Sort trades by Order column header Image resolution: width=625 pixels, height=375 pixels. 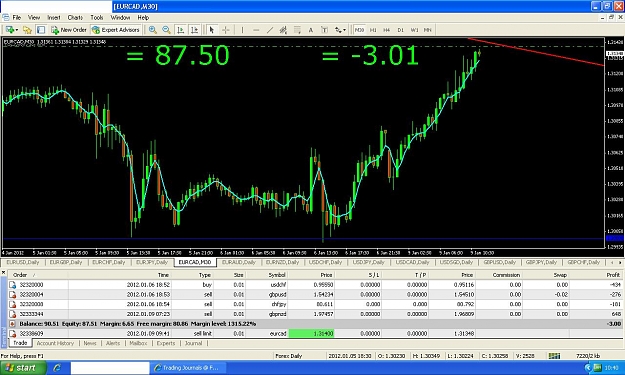(x=20, y=275)
